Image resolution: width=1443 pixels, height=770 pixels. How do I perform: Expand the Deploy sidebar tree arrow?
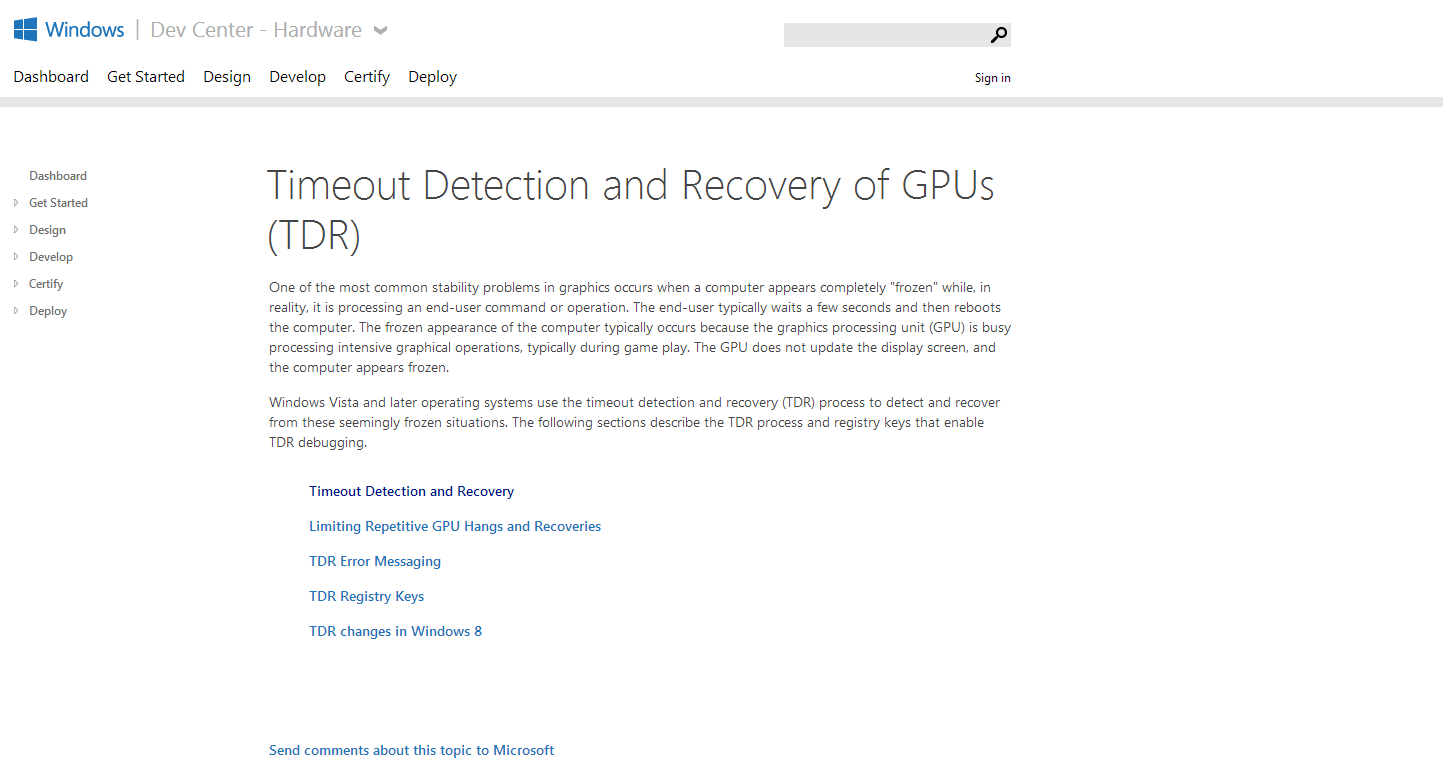coord(16,311)
